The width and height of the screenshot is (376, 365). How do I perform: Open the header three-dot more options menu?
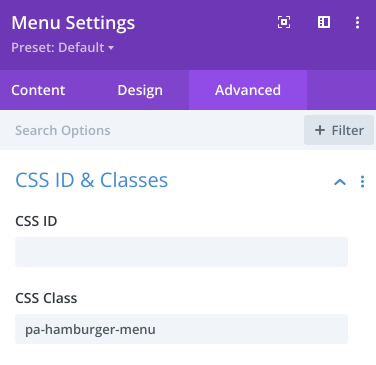[357, 22]
